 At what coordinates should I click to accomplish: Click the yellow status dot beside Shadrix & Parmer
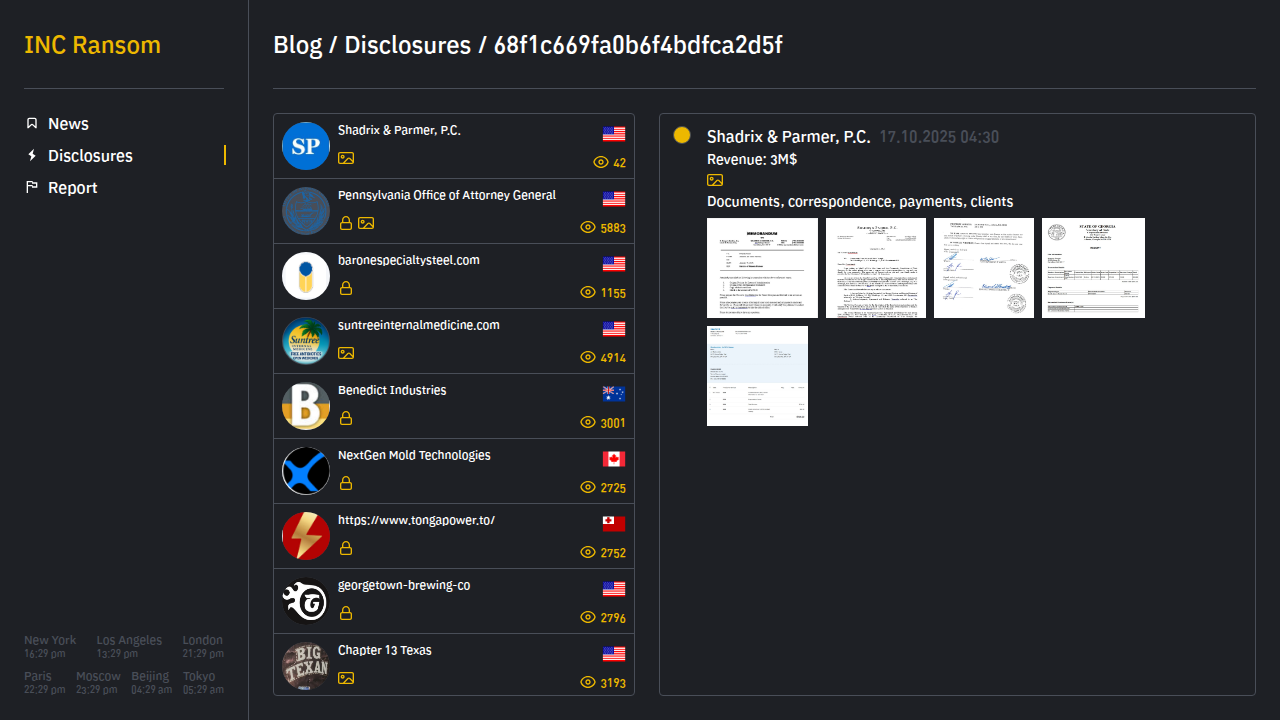(682, 136)
